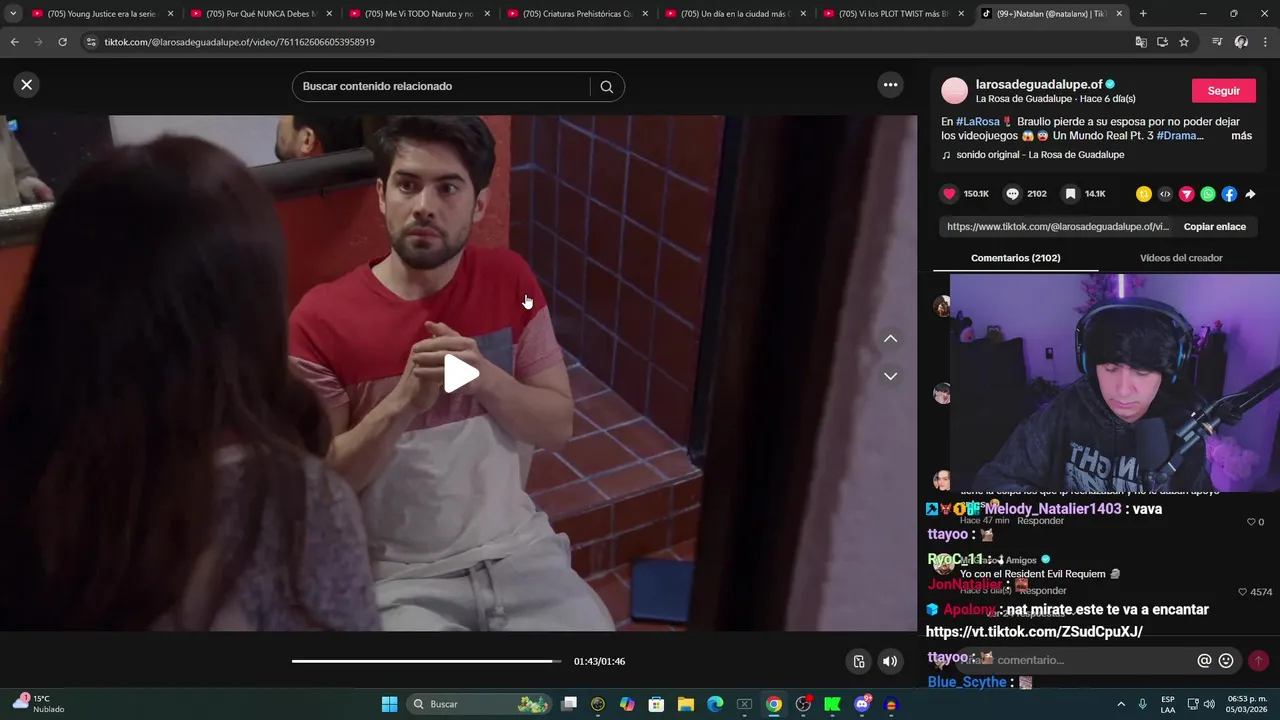Viewport: 1280px width, 720px height.
Task: Click the Copiar enlace button
Action: (1214, 227)
